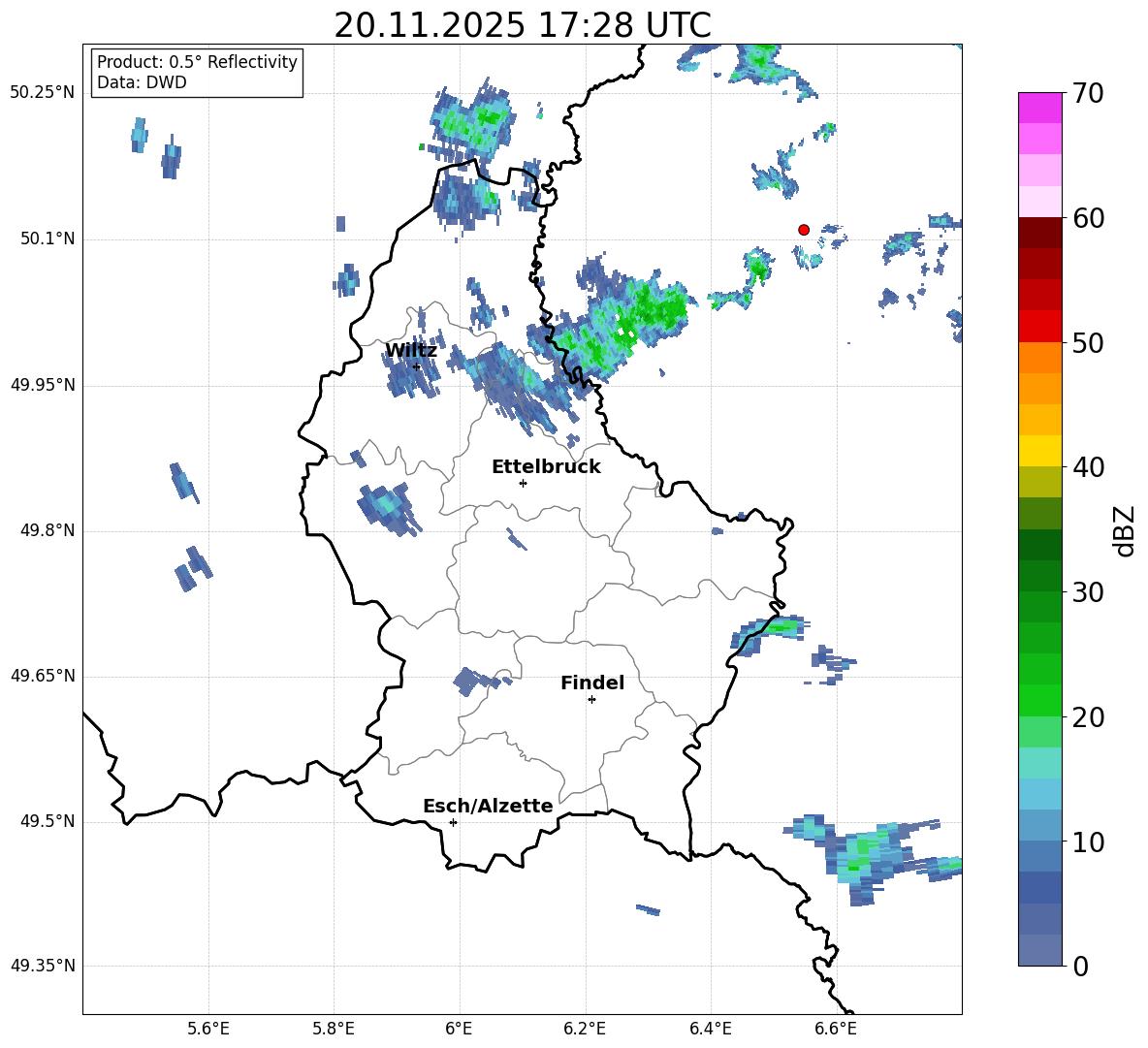This screenshot has height=1048, width=1148.
Task: Click the bright green 20 dBZ colorbar segment
Action: [x=1039, y=700]
